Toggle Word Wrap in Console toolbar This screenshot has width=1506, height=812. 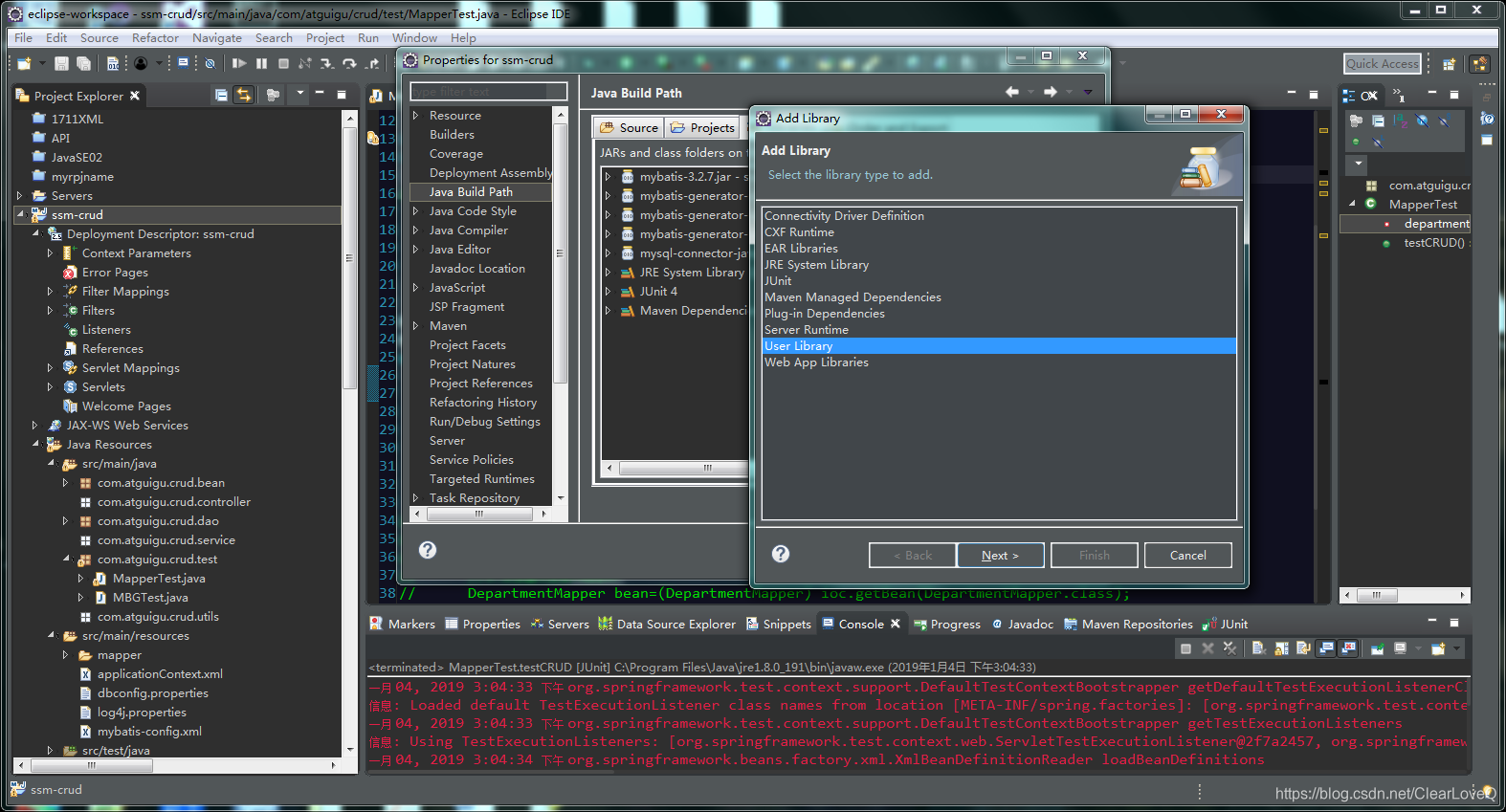coord(1303,648)
